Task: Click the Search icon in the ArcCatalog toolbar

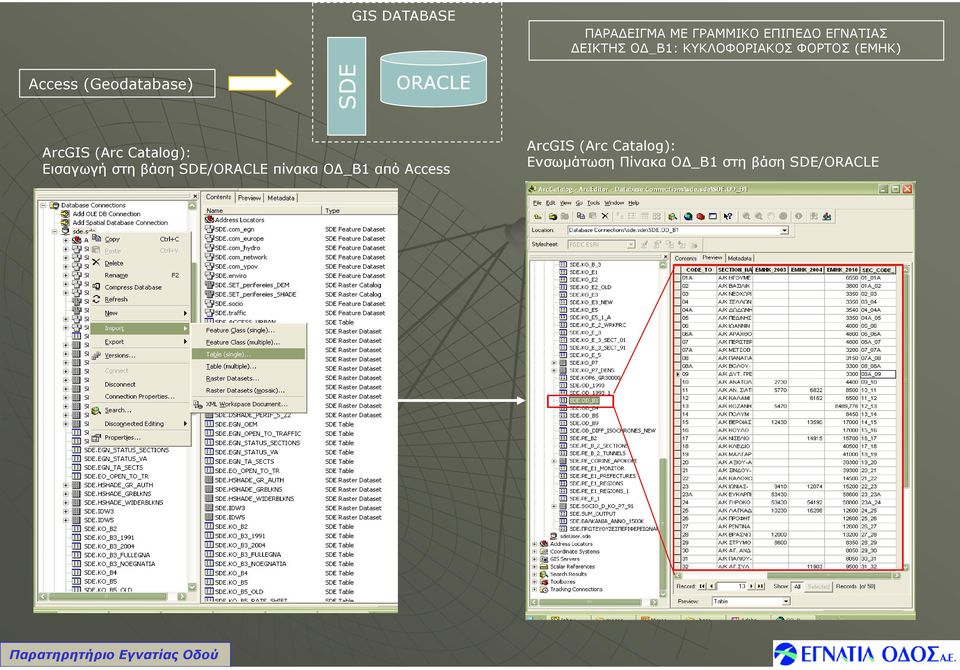Action: coord(672,216)
